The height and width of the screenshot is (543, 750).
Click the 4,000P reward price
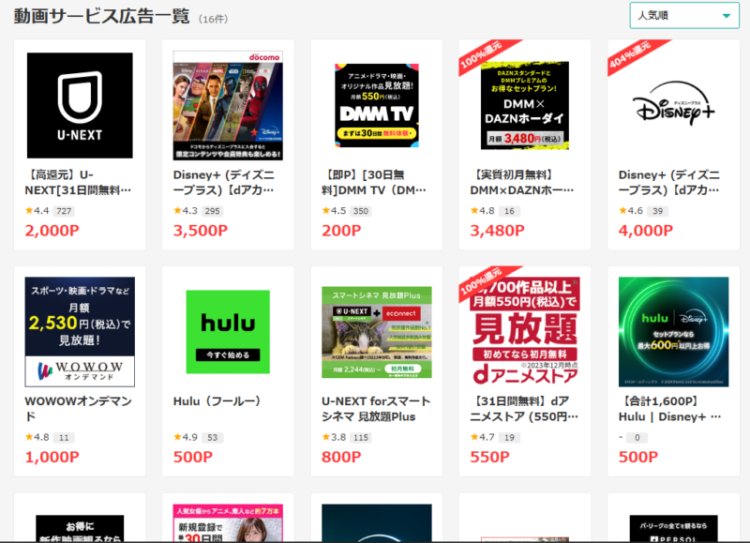[646, 231]
